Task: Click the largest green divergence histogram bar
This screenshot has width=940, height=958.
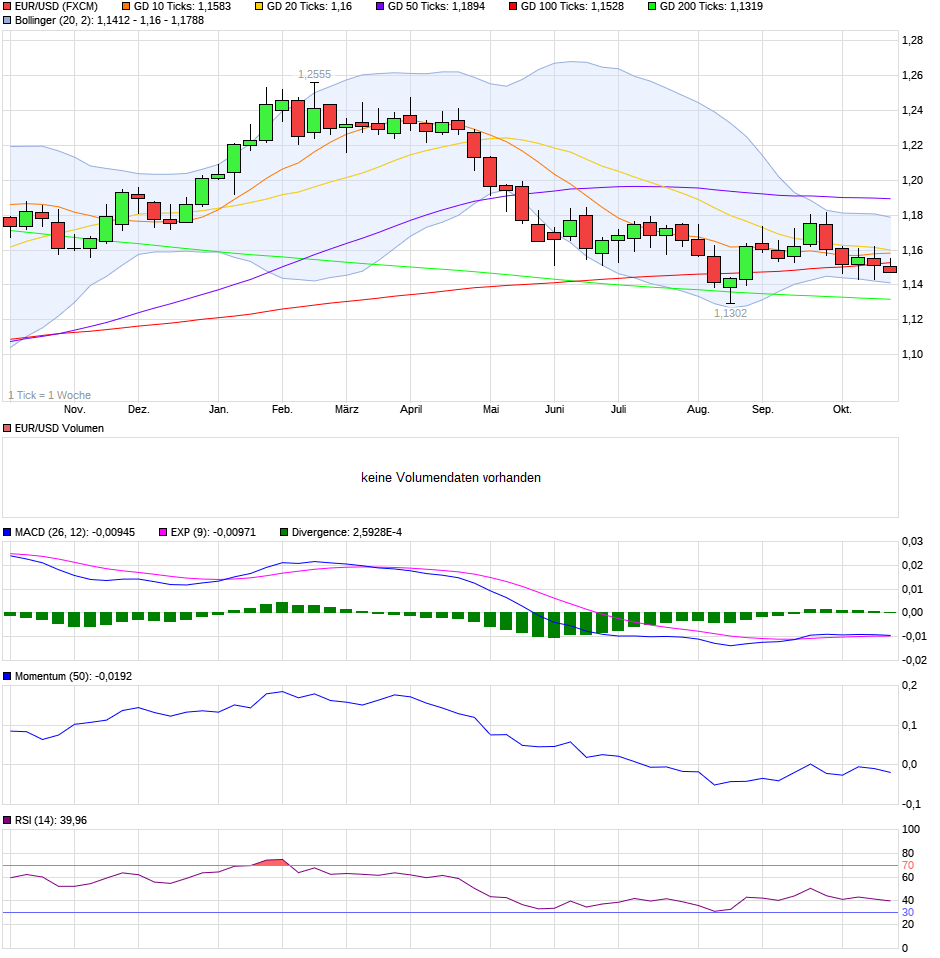Action: (554, 625)
